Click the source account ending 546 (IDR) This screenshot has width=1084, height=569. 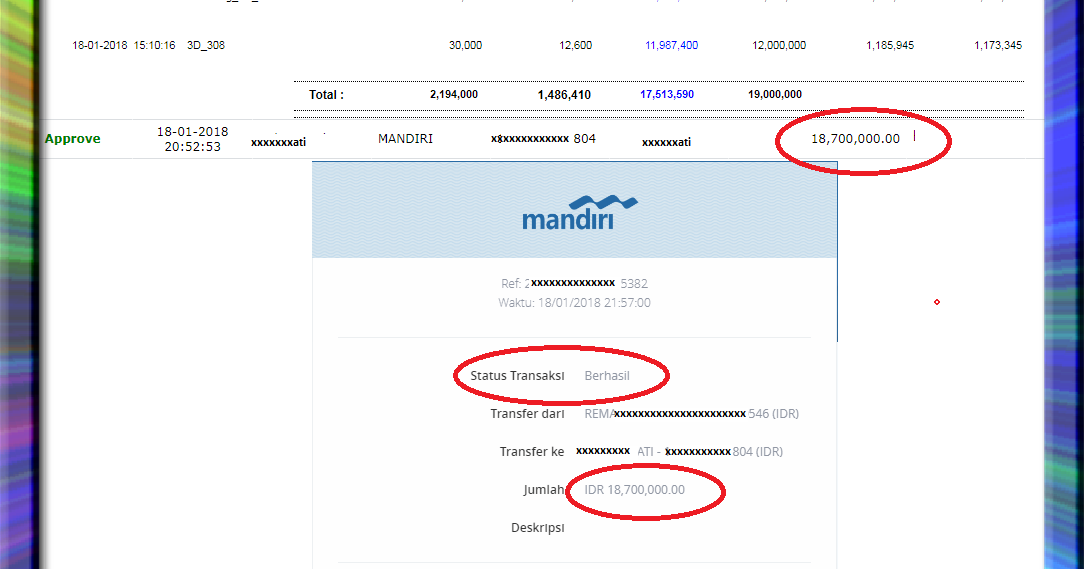pos(691,413)
